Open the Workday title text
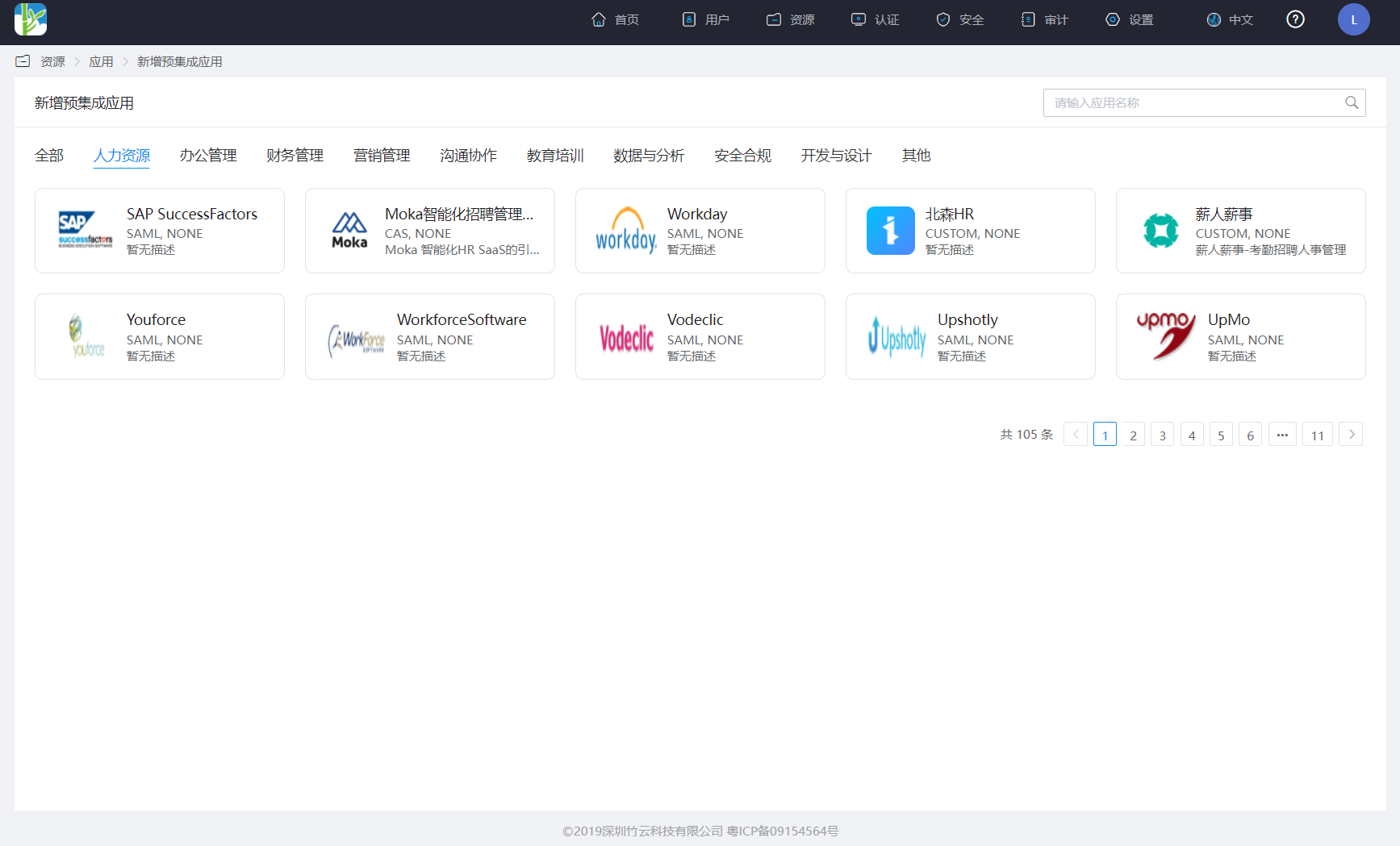The image size is (1400, 846). pos(697,214)
